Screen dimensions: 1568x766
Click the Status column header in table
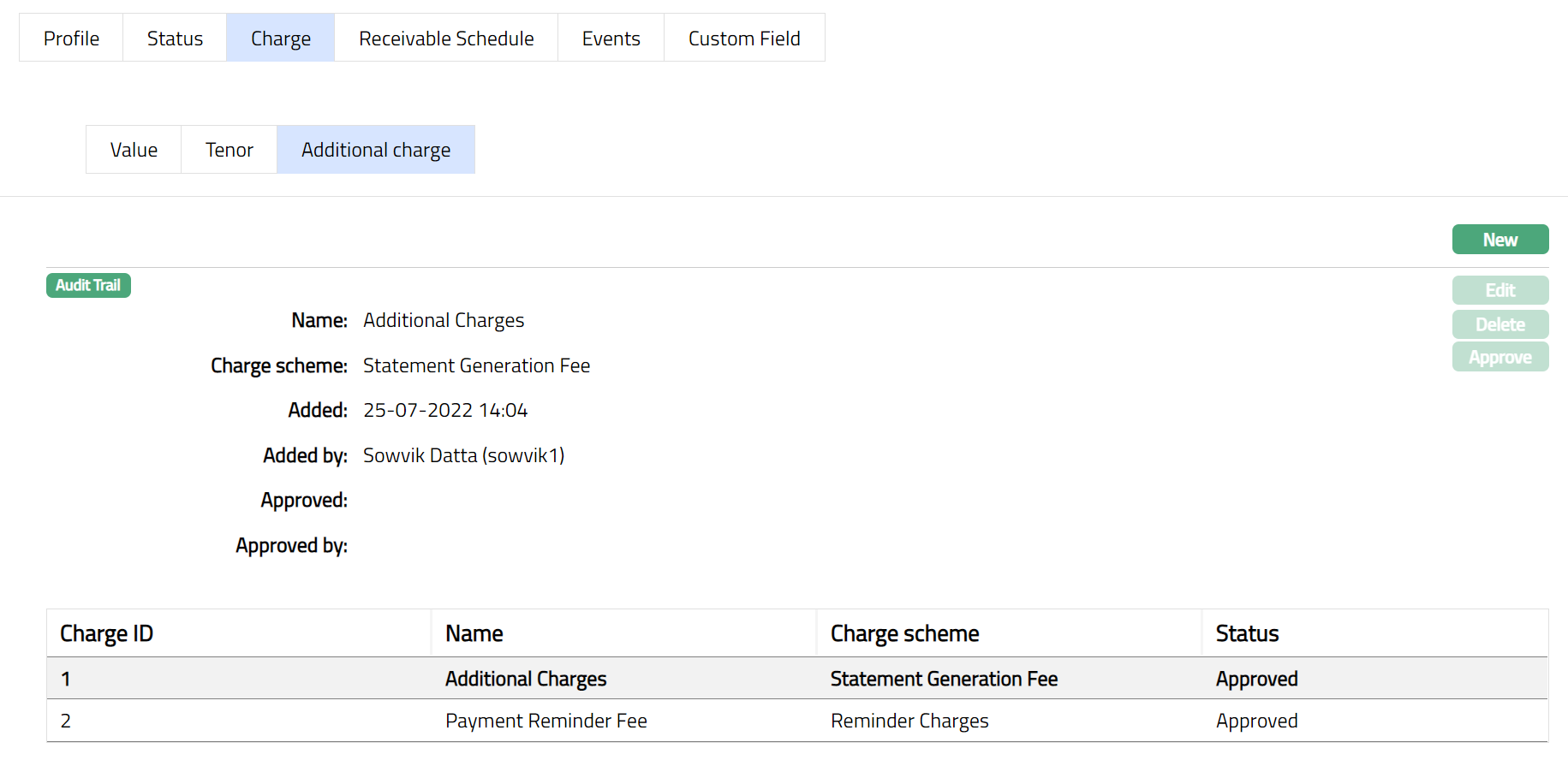click(1247, 633)
